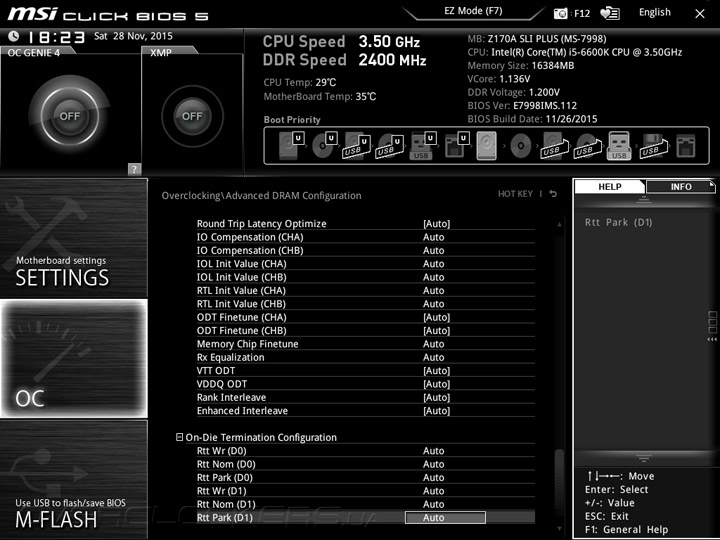Viewport: 720px width, 540px height.
Task: Take screenshot with F12 camera icon
Action: [561, 14]
